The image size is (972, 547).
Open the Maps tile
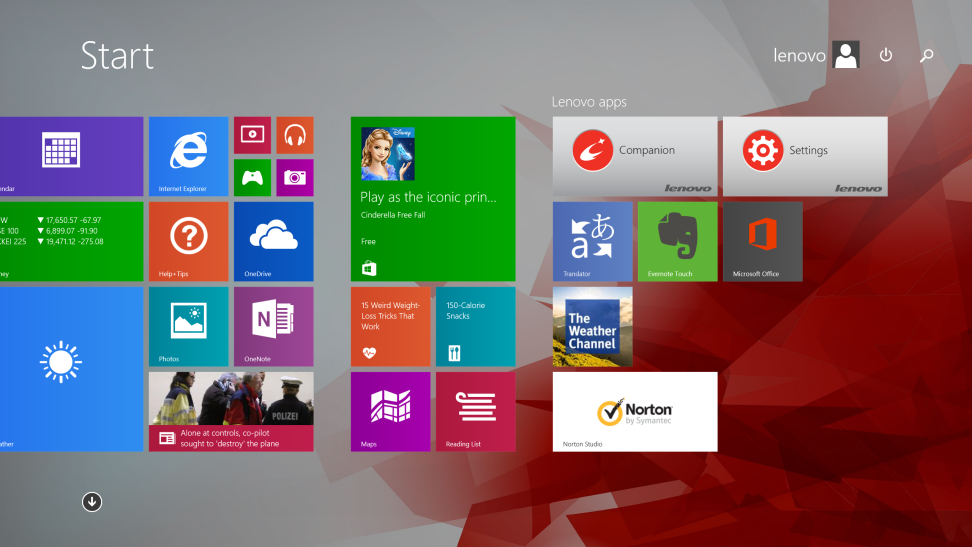[391, 412]
